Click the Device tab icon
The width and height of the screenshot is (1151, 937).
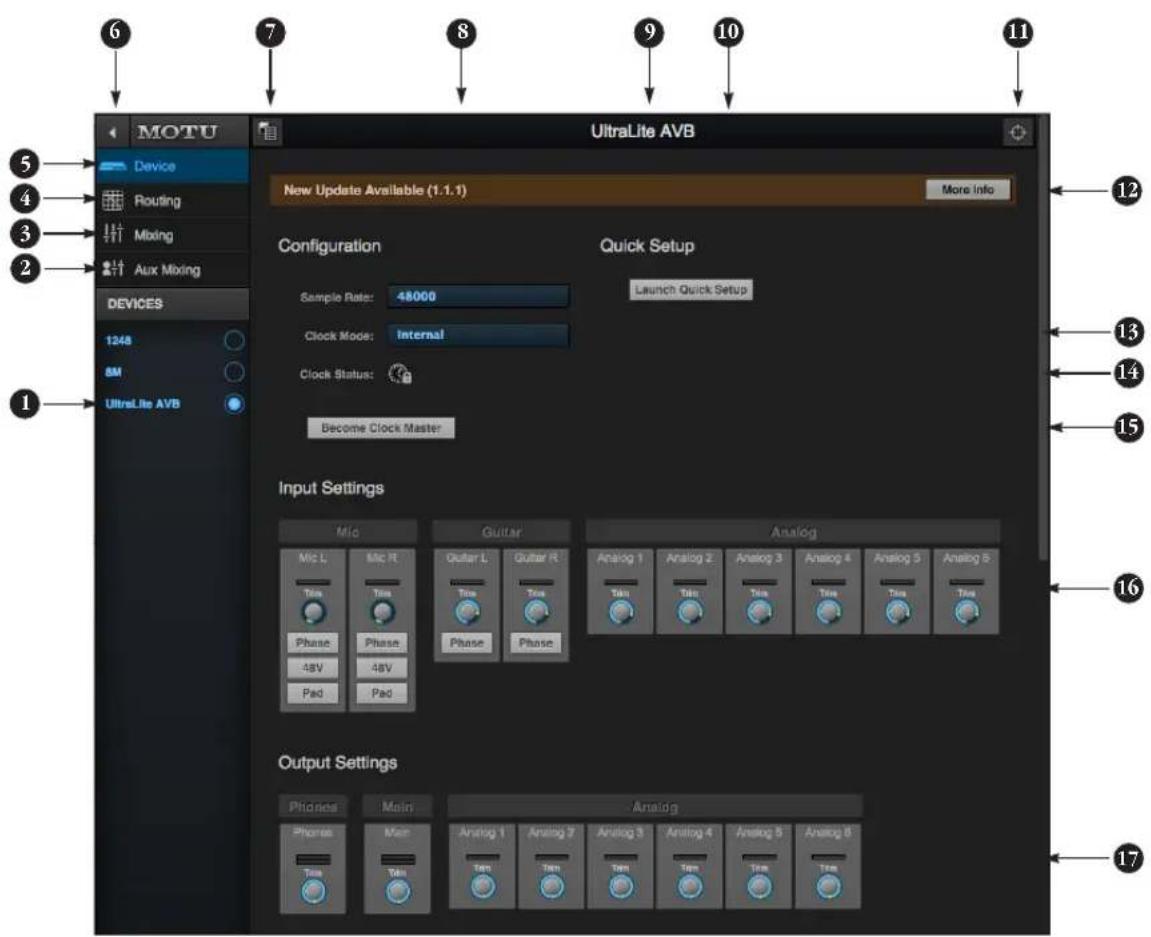click(x=113, y=167)
